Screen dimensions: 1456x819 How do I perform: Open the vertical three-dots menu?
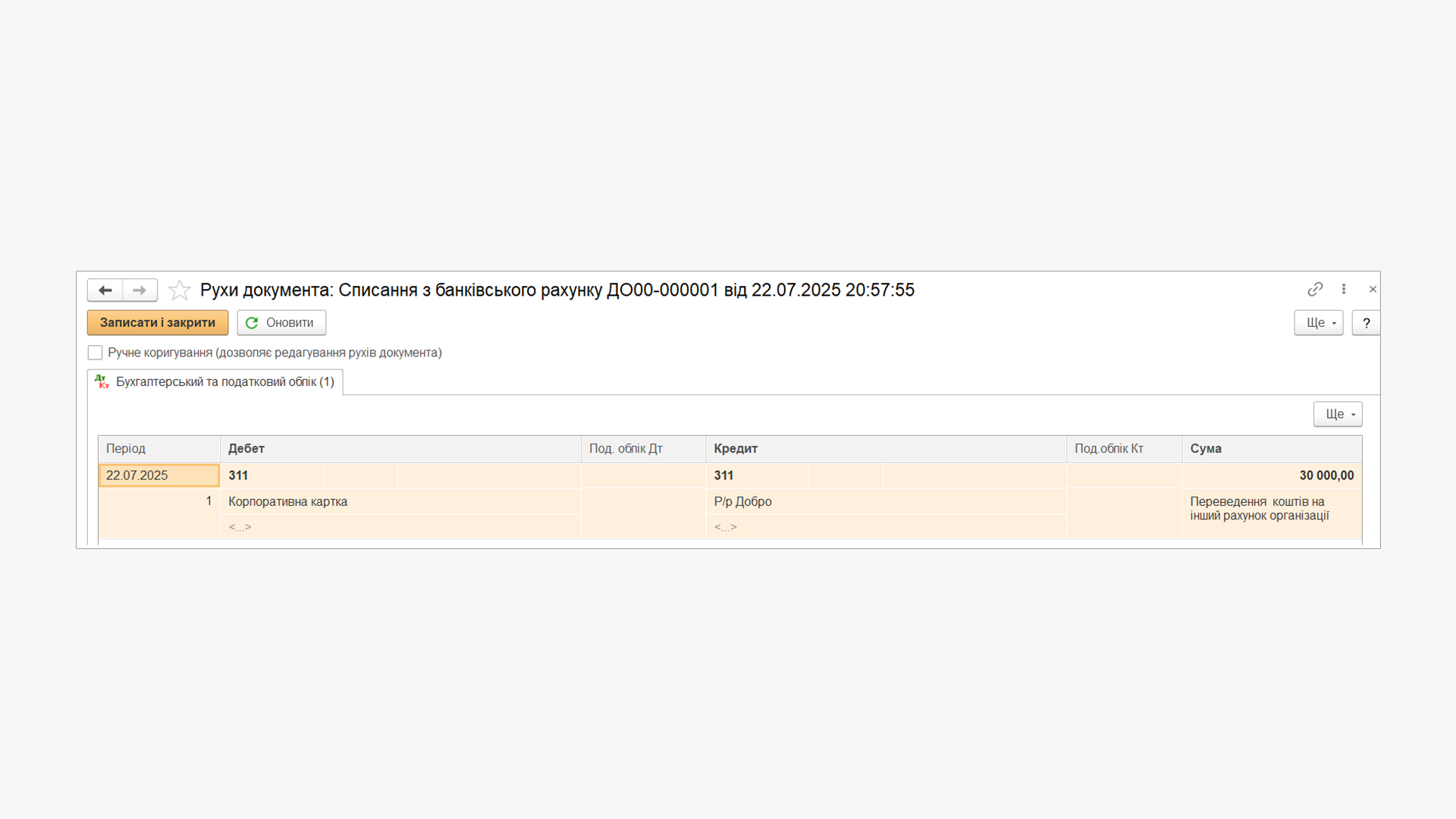pyautogui.click(x=1344, y=289)
